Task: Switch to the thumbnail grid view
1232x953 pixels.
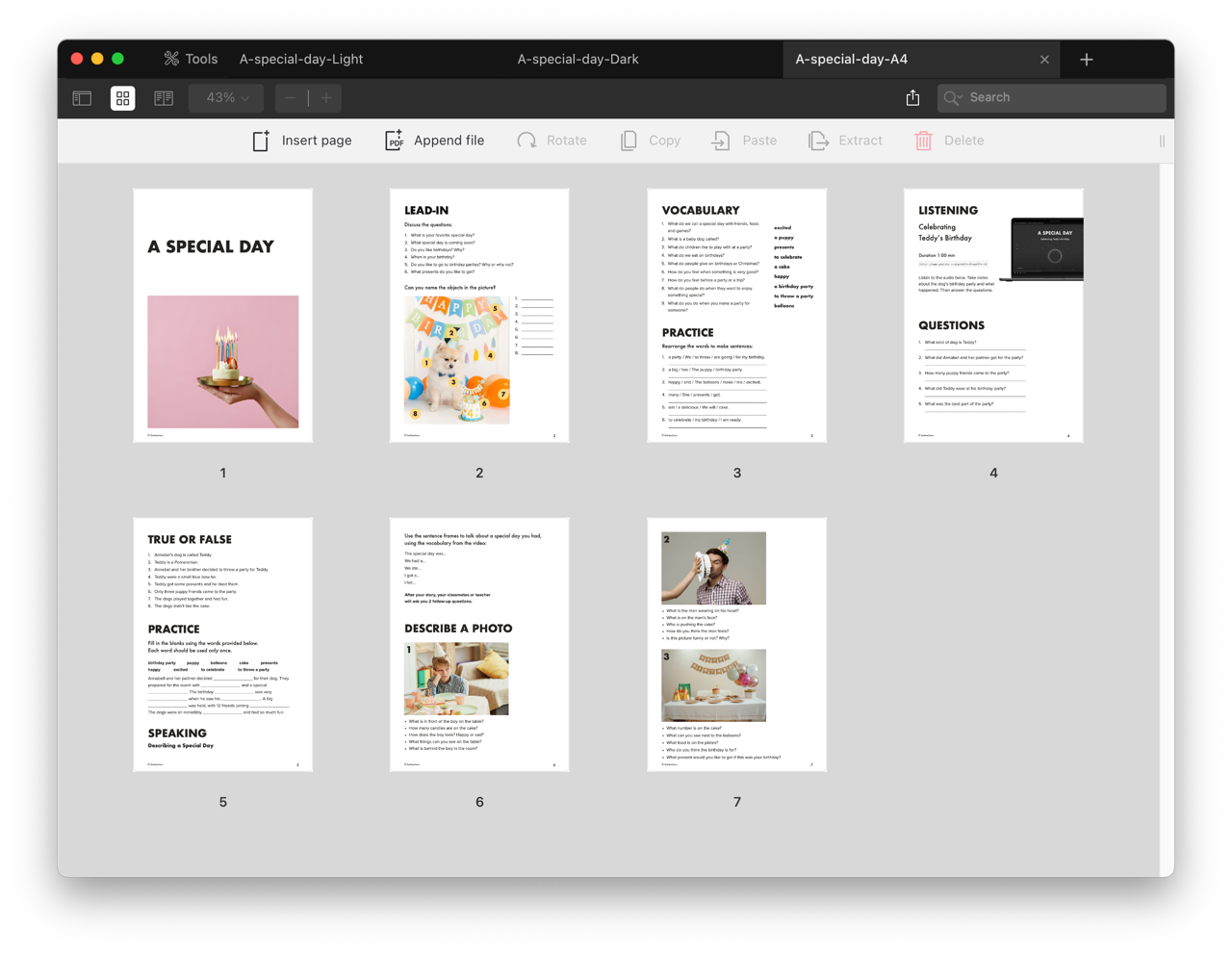Action: (x=123, y=98)
